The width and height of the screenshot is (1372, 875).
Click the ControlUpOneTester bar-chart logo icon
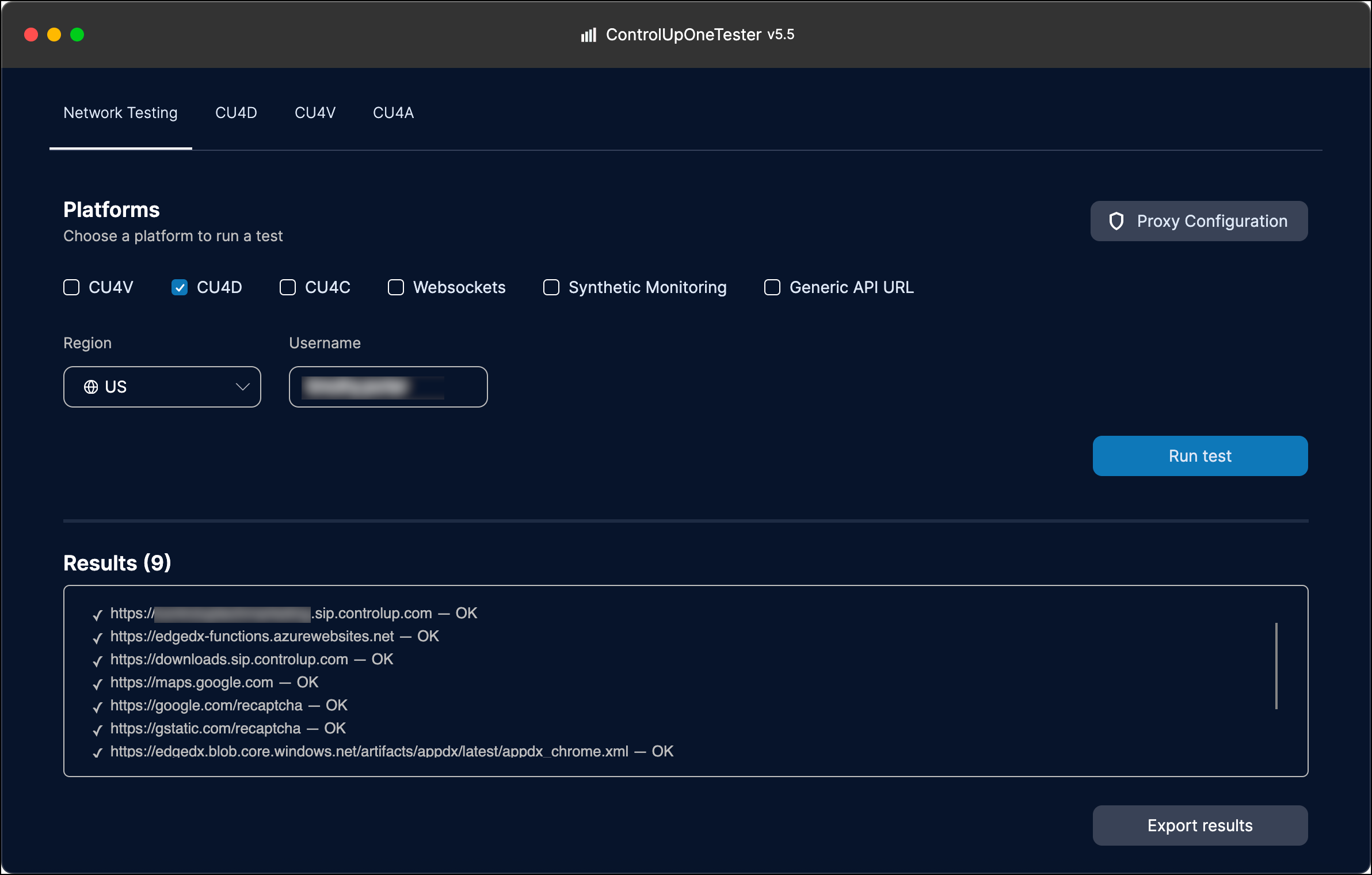[x=588, y=35]
